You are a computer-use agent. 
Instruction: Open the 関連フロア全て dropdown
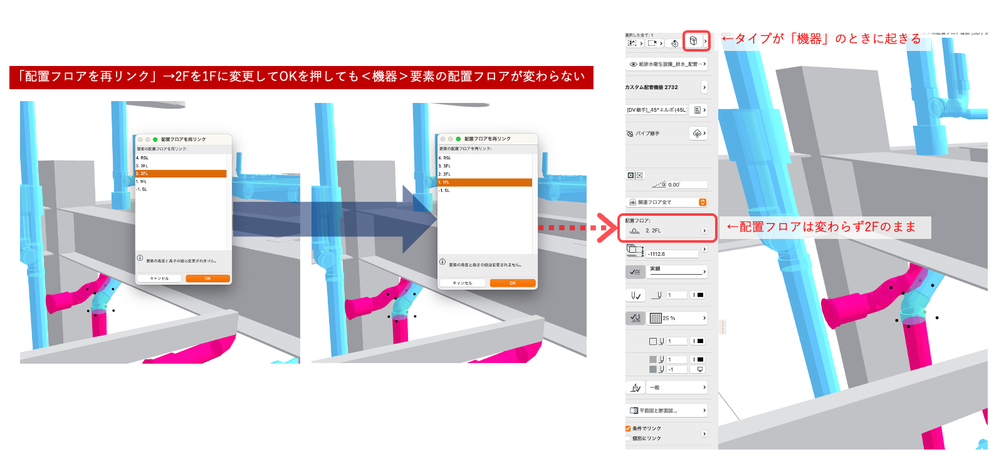click(x=666, y=202)
